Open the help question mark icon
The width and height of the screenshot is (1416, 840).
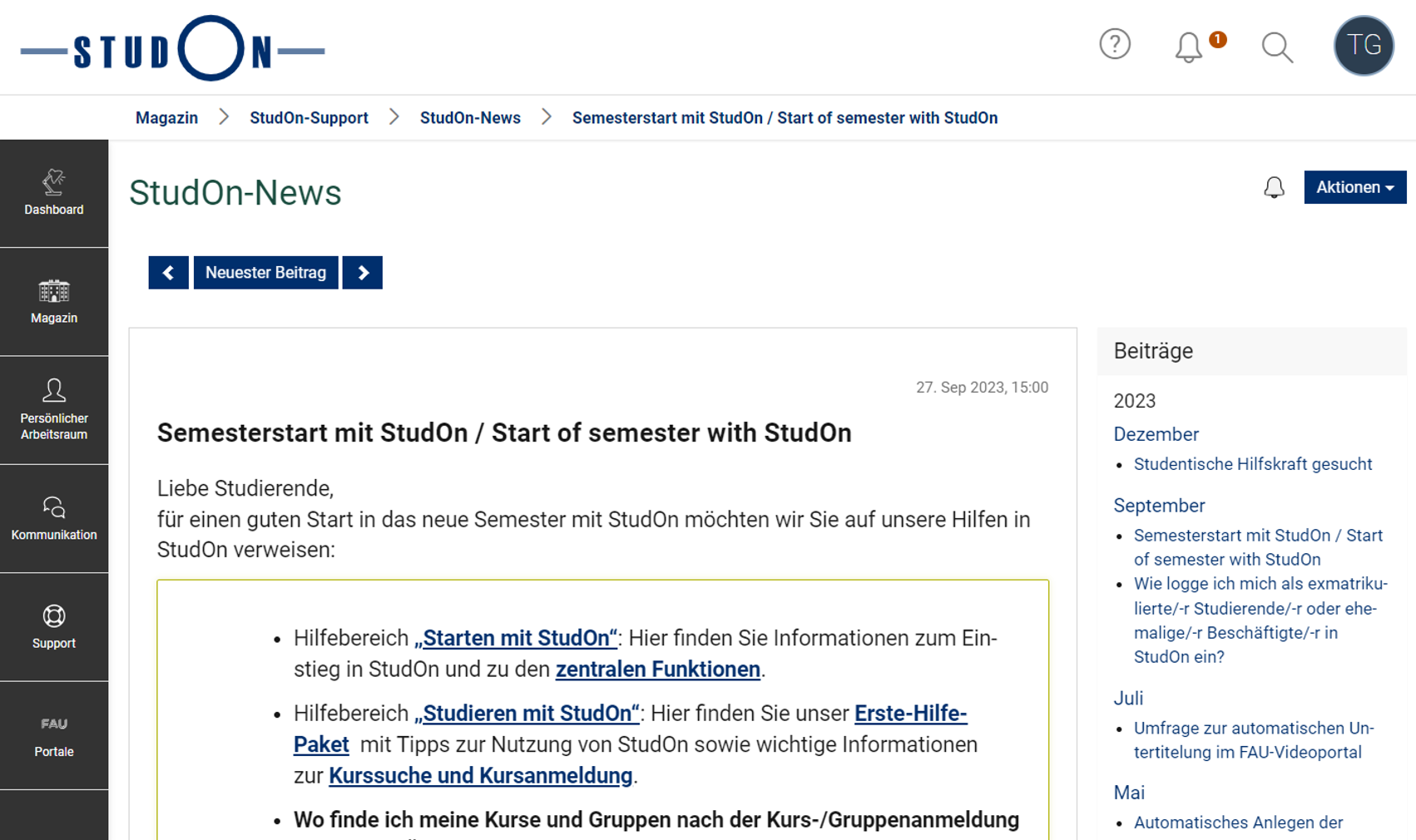pos(1115,44)
